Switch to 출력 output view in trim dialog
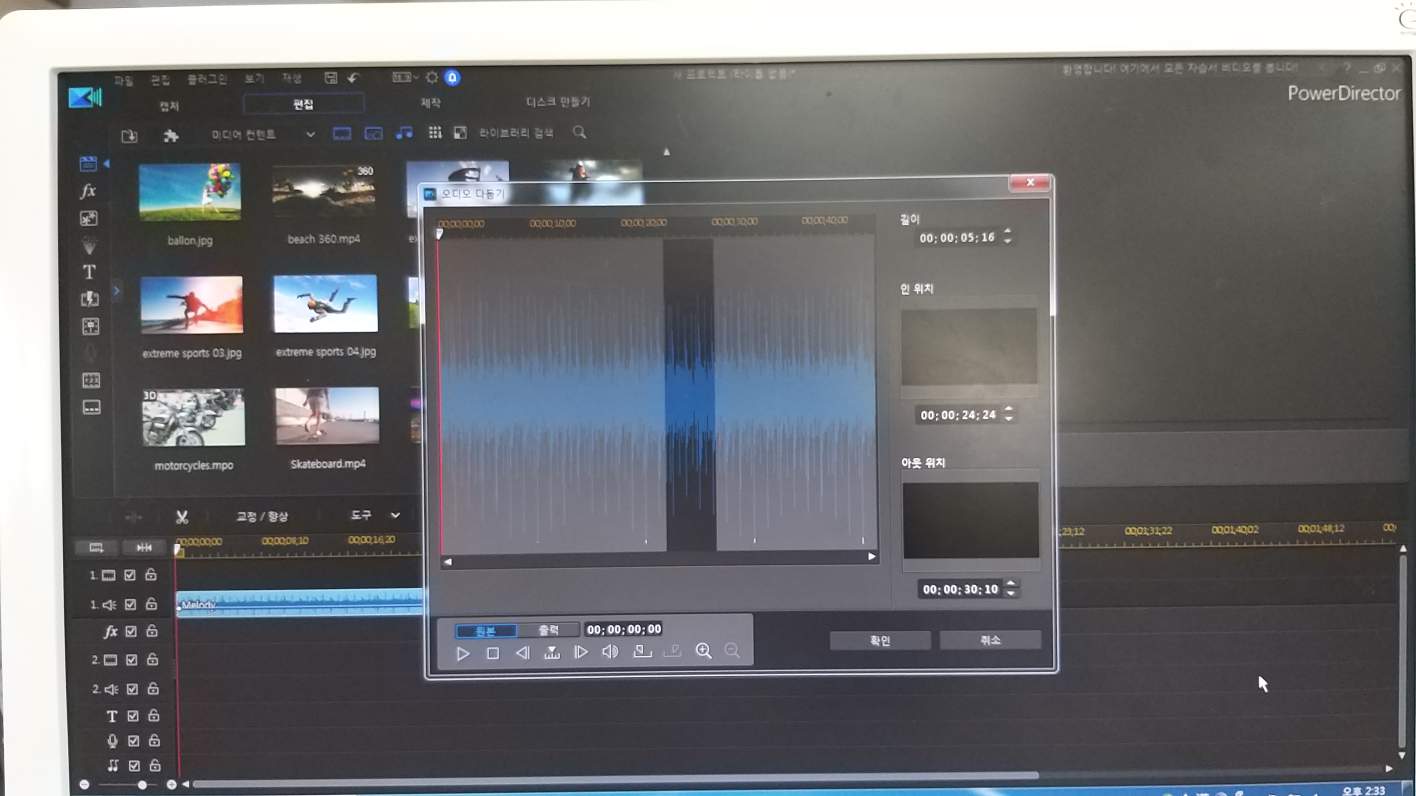 pos(548,630)
